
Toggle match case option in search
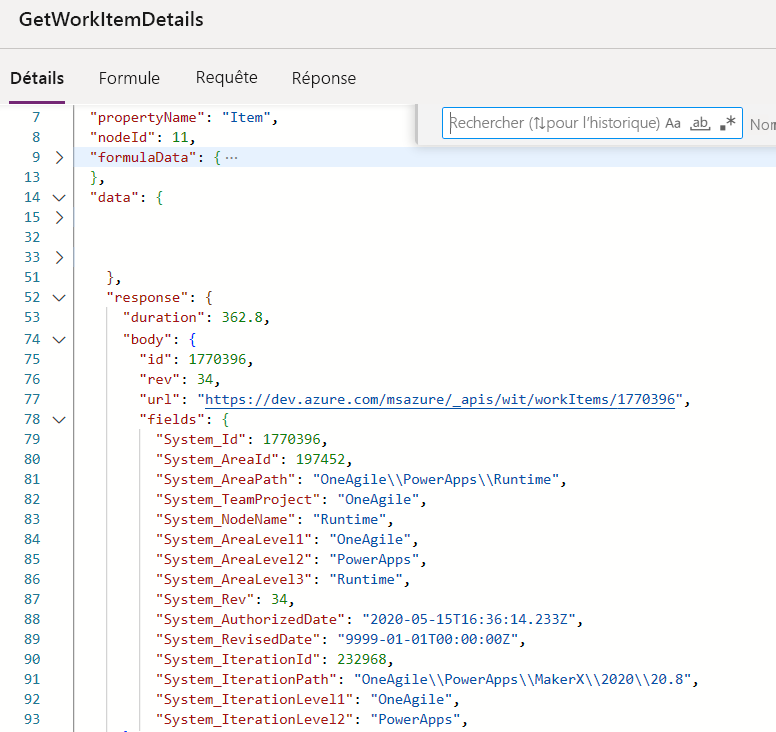pyautogui.click(x=673, y=123)
